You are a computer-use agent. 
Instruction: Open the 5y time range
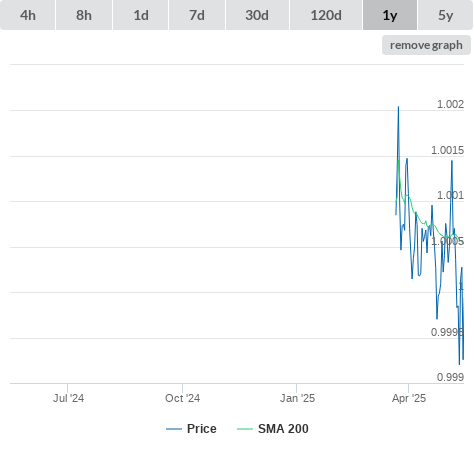click(446, 15)
